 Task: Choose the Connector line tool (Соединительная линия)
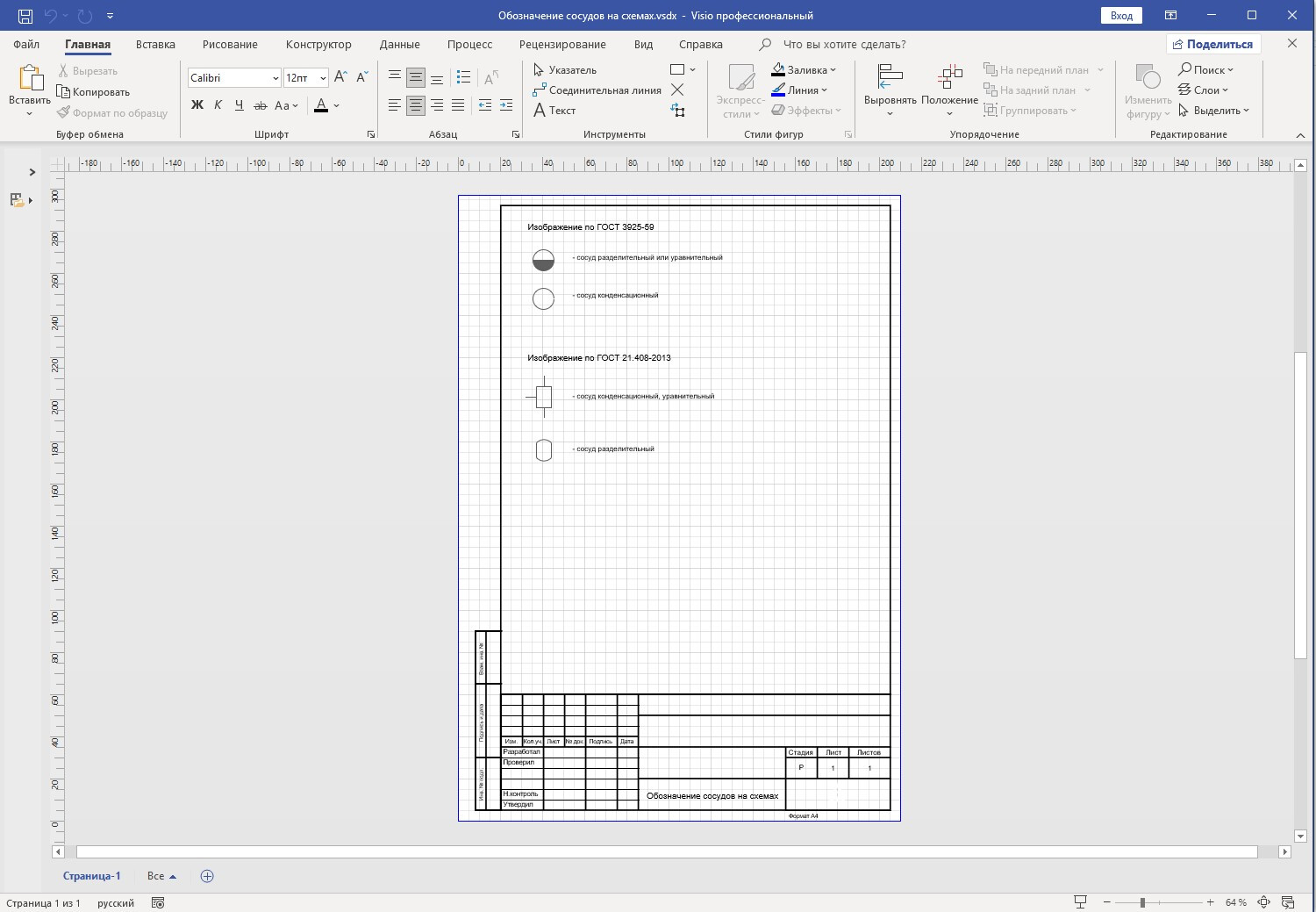click(597, 90)
